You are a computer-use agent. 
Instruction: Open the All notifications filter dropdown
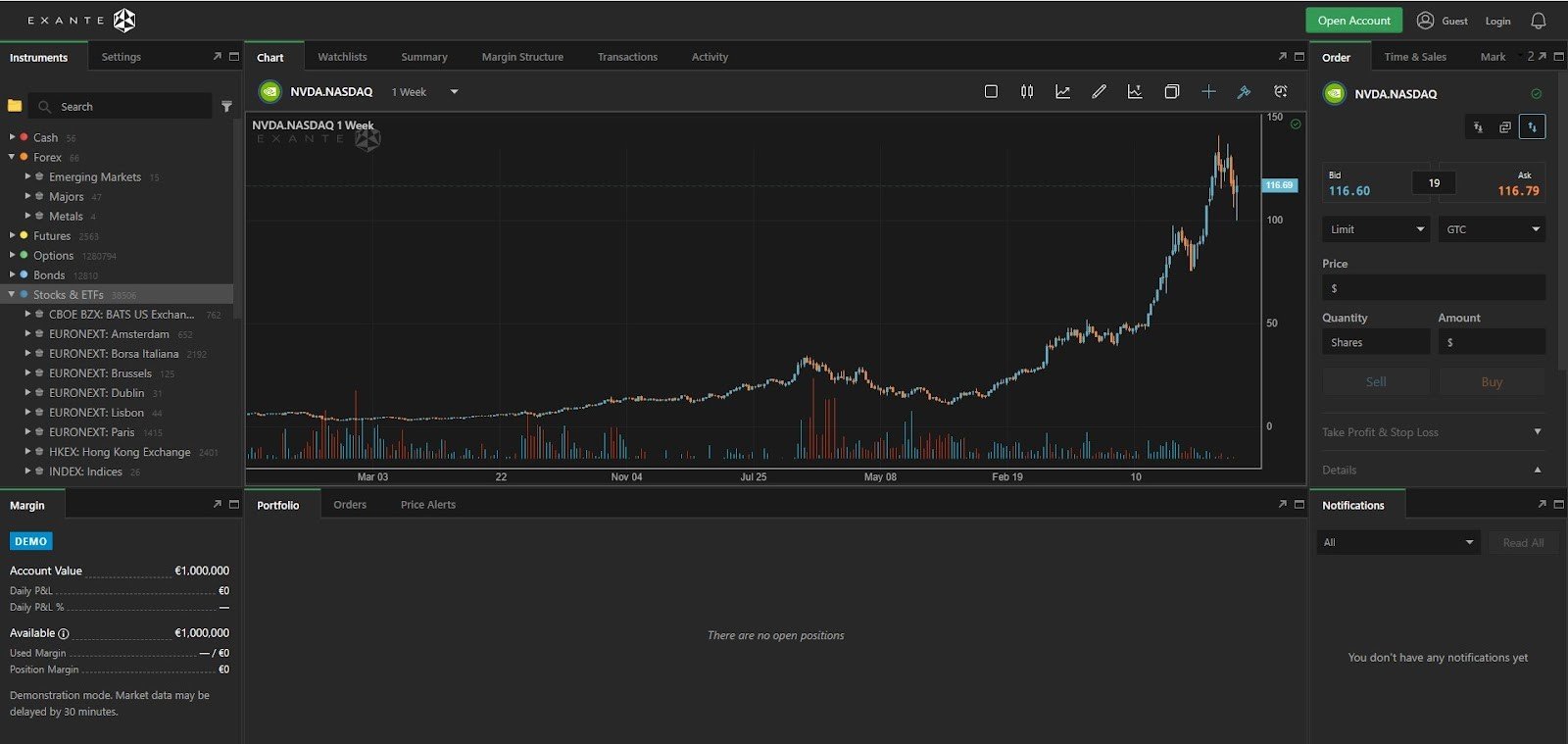point(1397,542)
